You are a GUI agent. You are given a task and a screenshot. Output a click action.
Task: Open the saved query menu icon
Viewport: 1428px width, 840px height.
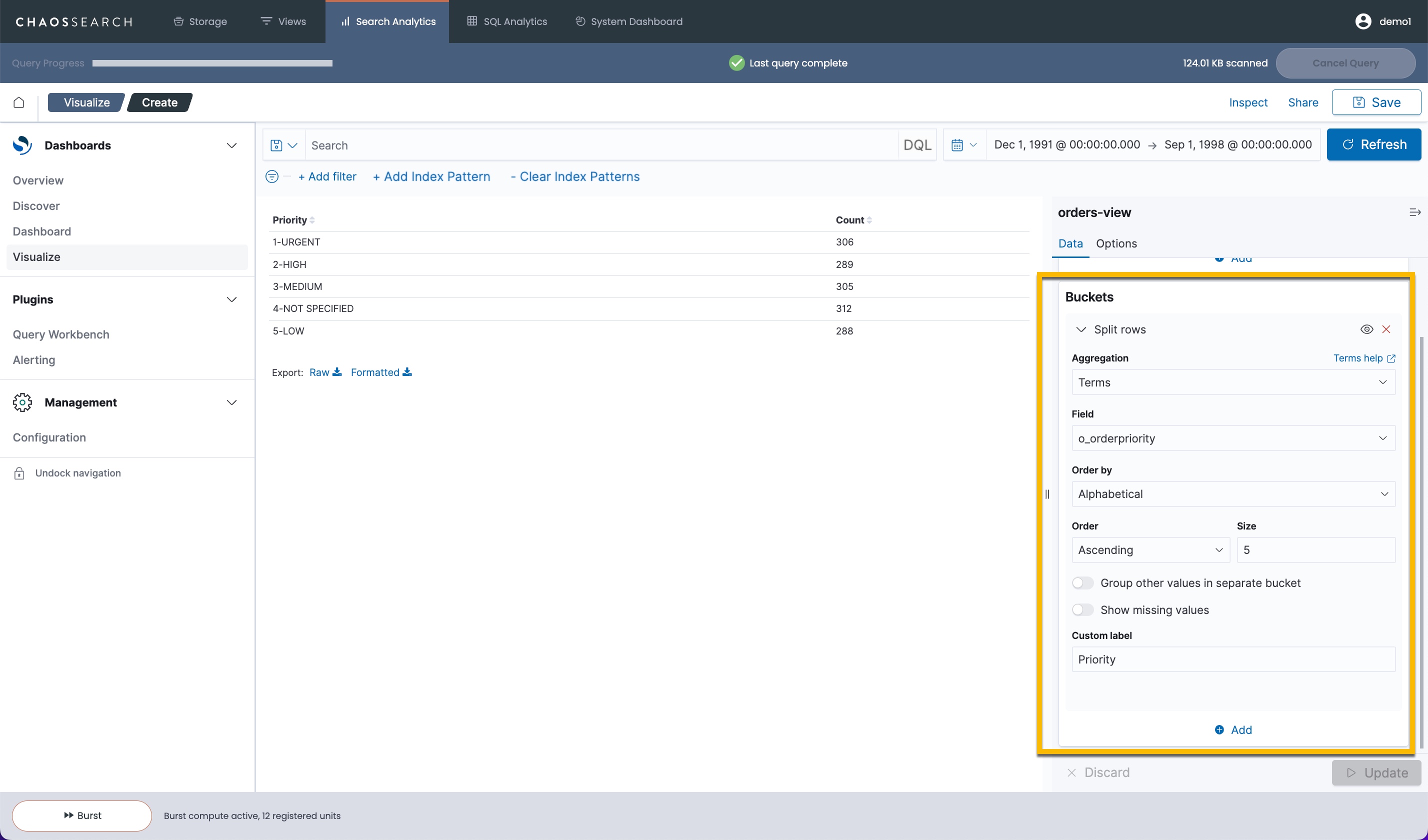[283, 145]
